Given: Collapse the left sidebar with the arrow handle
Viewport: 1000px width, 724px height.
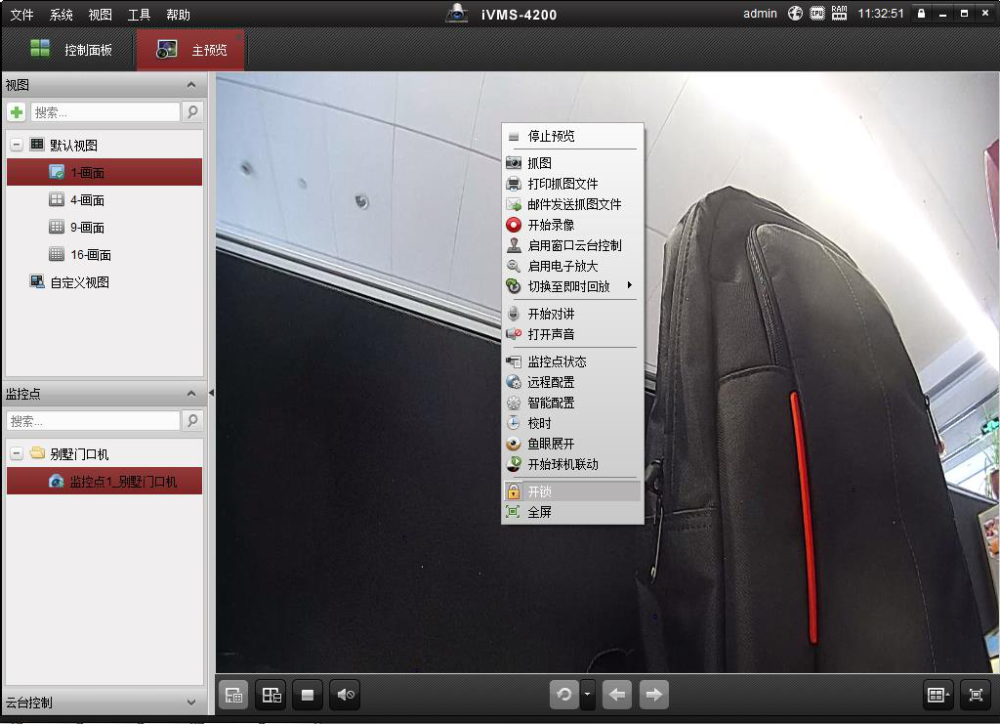Looking at the screenshot, I should point(211,393).
